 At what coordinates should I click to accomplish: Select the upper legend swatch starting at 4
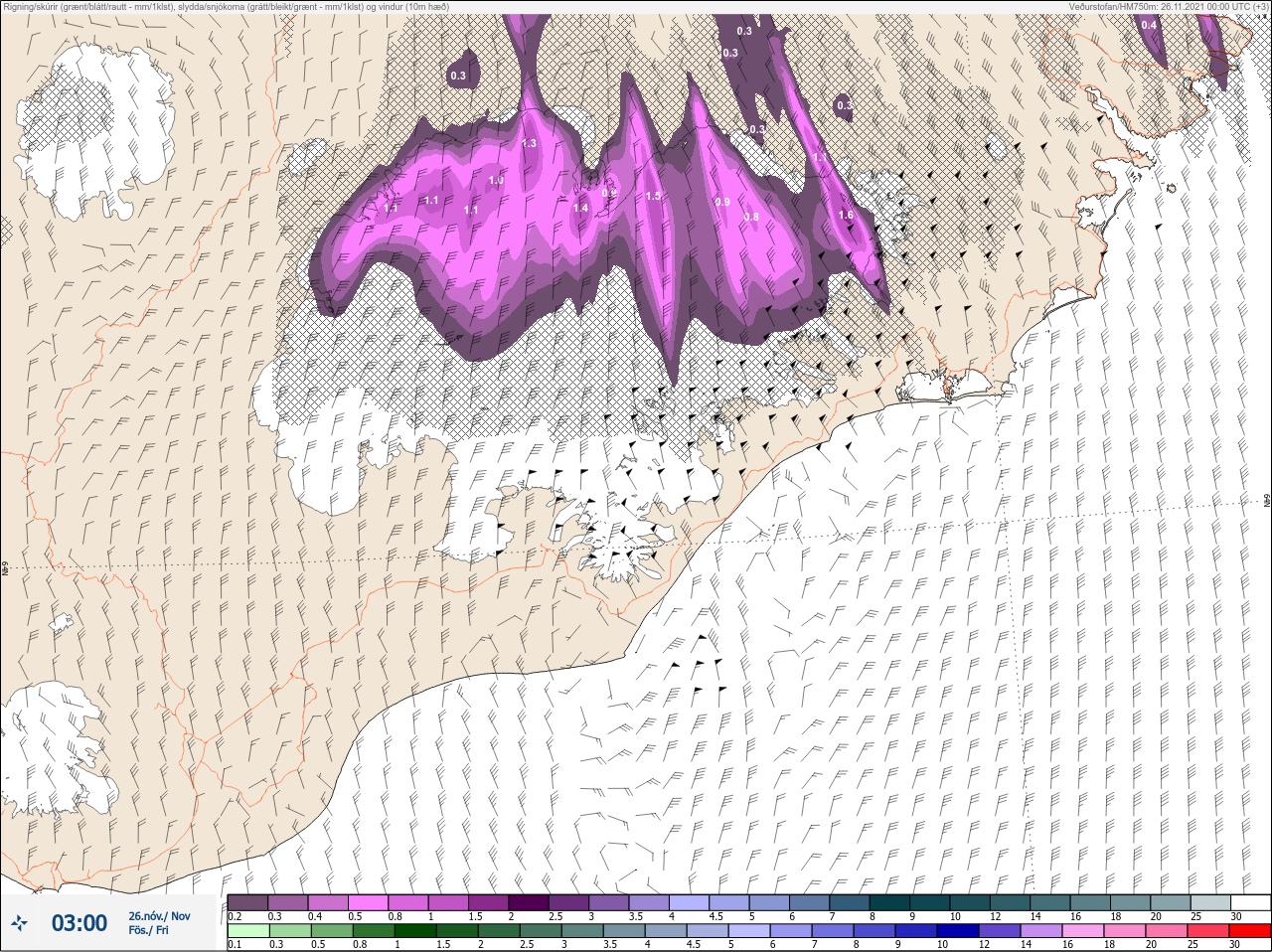[689, 902]
